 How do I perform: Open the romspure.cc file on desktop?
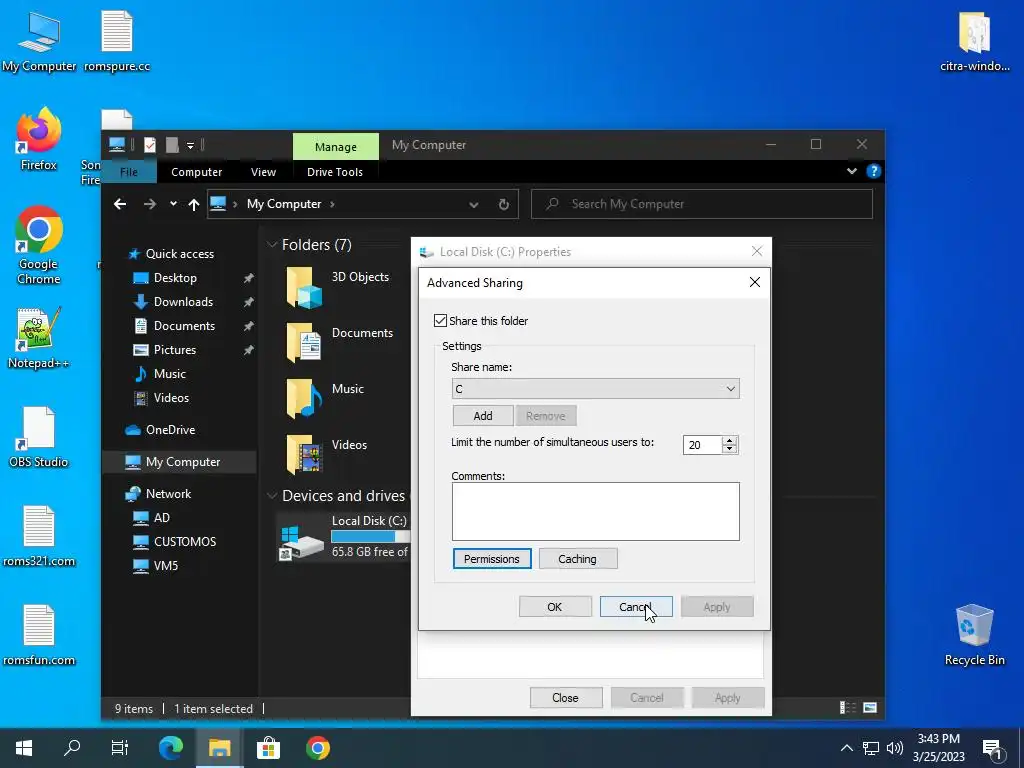(x=117, y=42)
